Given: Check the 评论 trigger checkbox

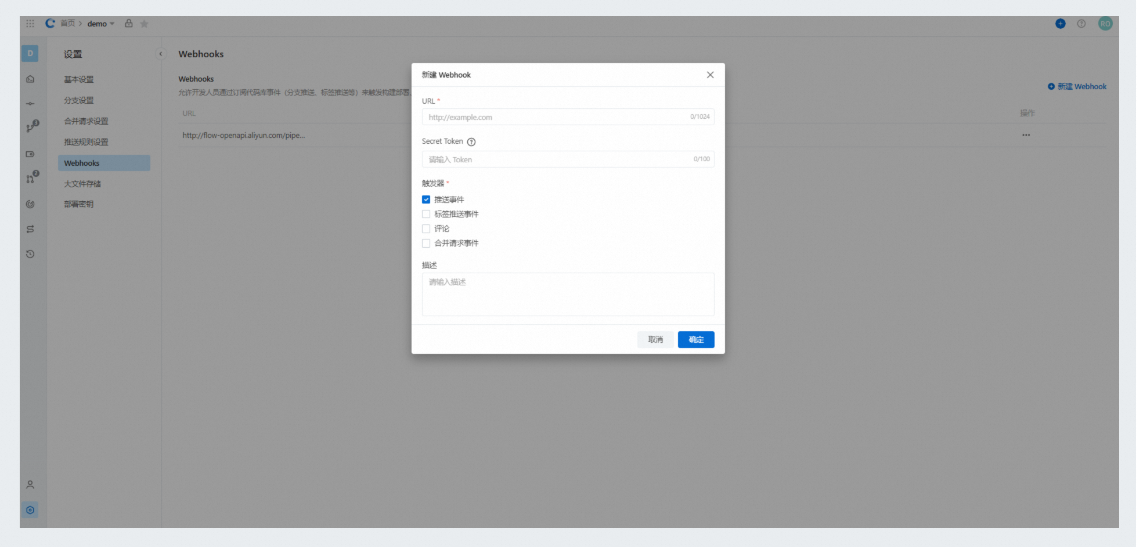Looking at the screenshot, I should [x=426, y=229].
